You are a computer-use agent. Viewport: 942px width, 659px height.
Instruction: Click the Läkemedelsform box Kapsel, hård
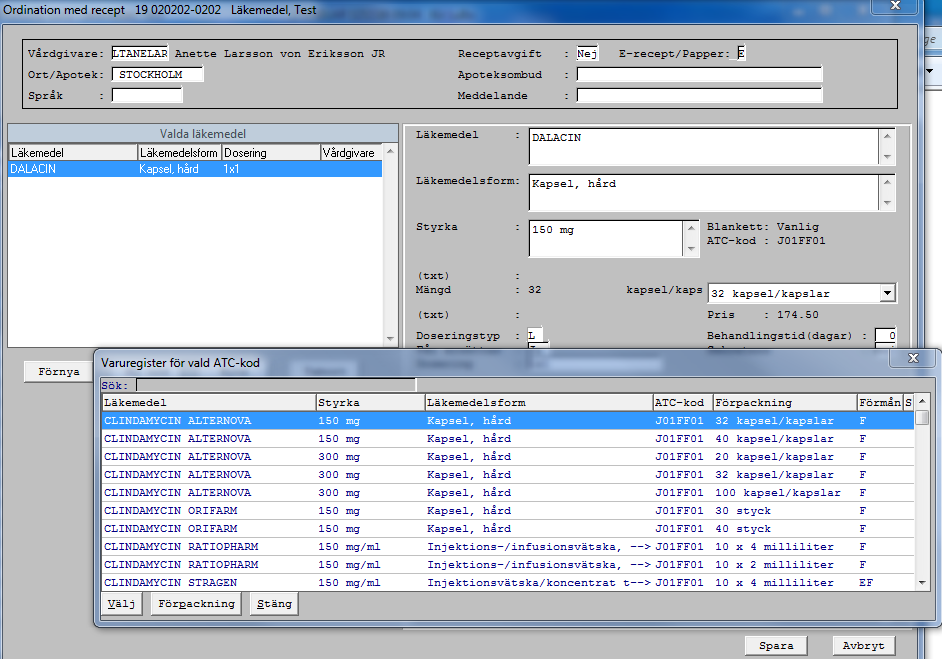tap(703, 193)
